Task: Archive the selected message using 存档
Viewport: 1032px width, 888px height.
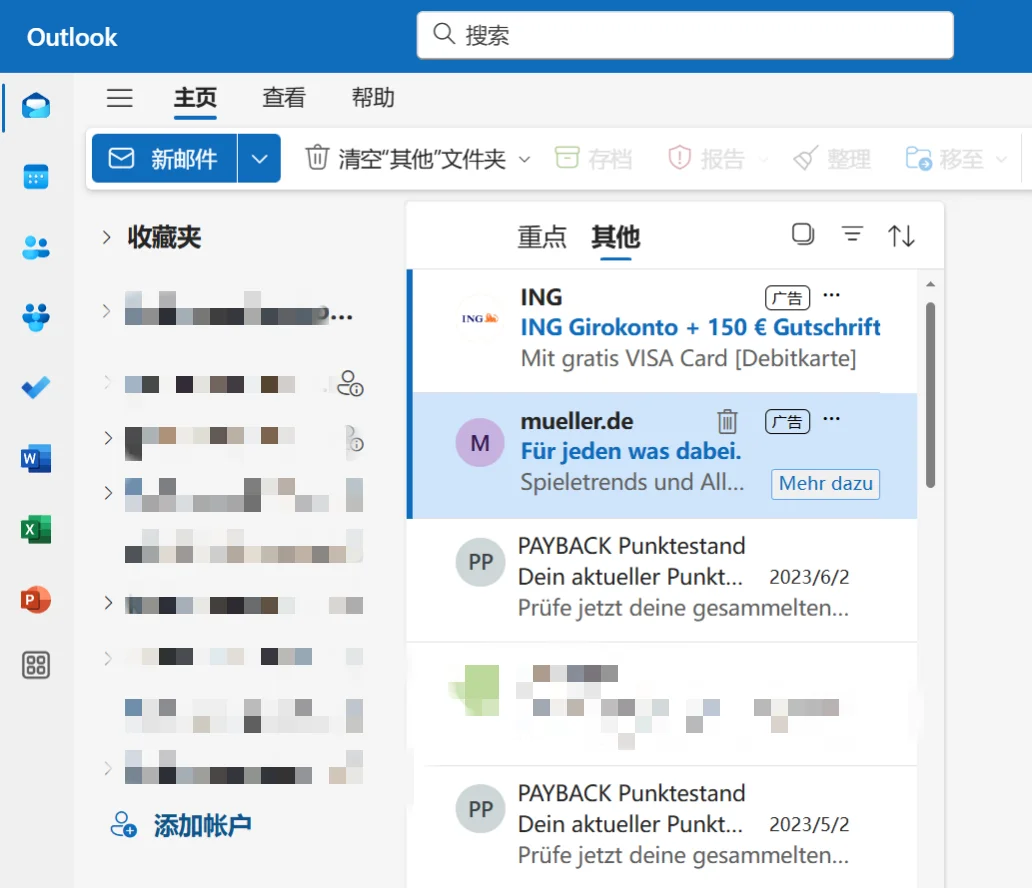Action: pyautogui.click(x=594, y=158)
